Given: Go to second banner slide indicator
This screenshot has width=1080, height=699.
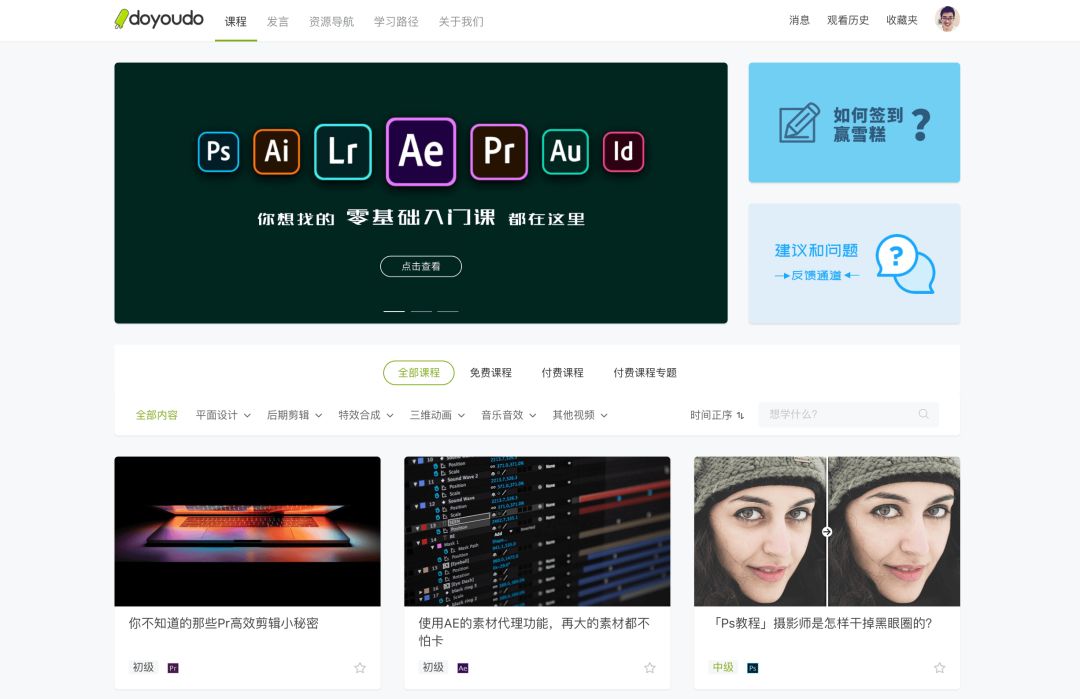Looking at the screenshot, I should pos(421,311).
